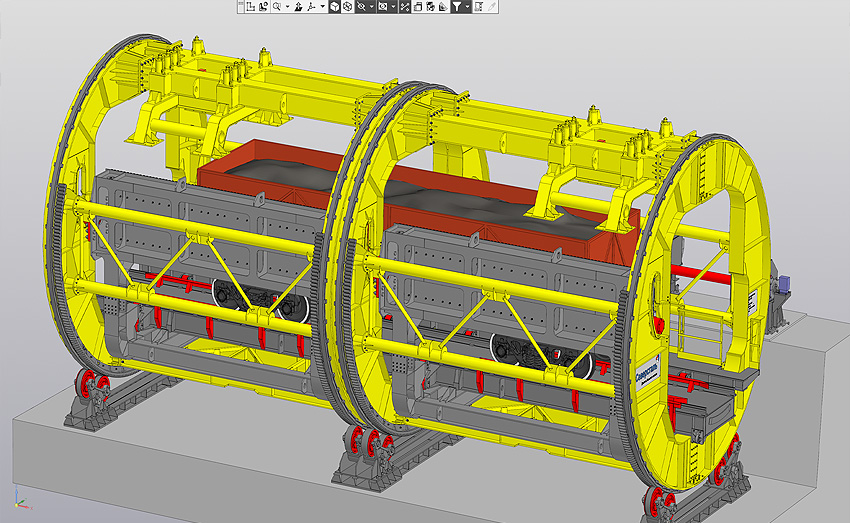Click the toolbar drag handle grip
Viewport: 850px width, 523px height.
[241, 6]
